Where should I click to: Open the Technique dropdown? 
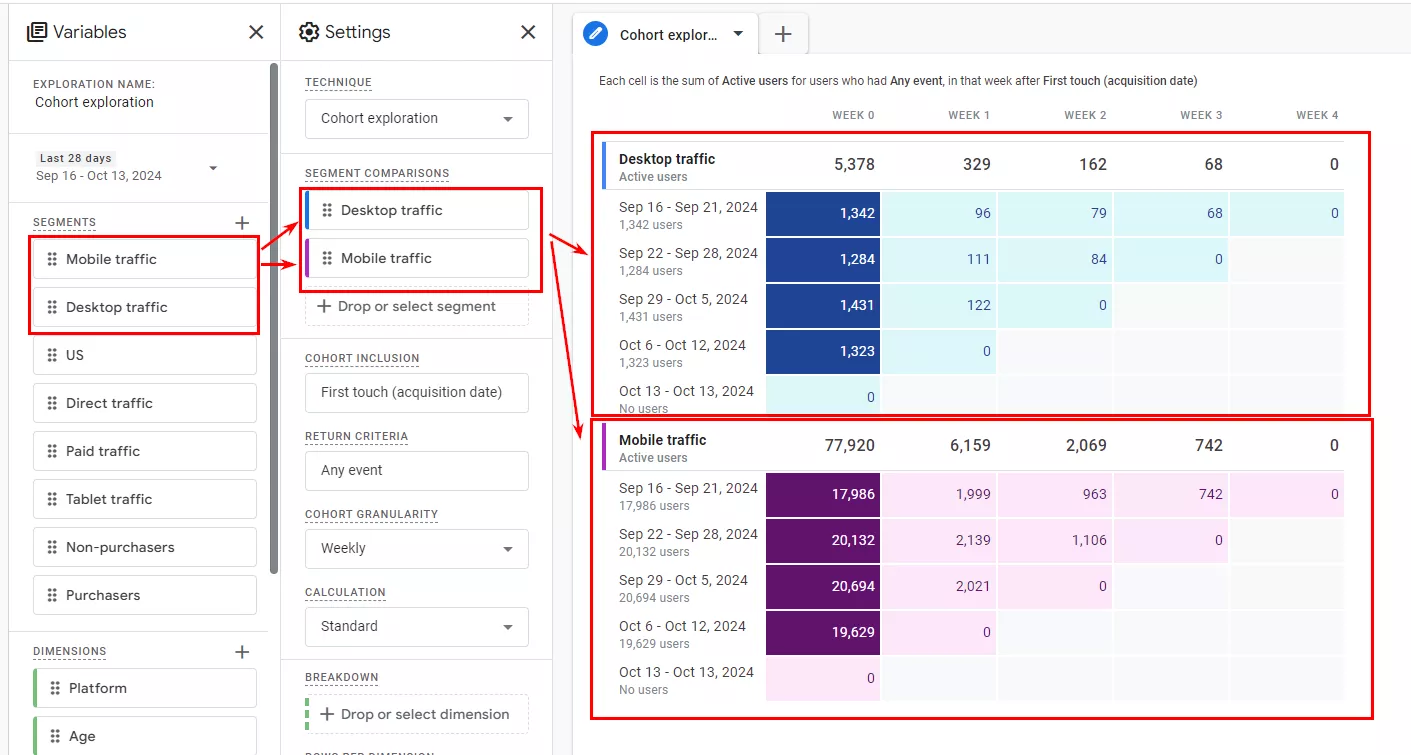(417, 118)
